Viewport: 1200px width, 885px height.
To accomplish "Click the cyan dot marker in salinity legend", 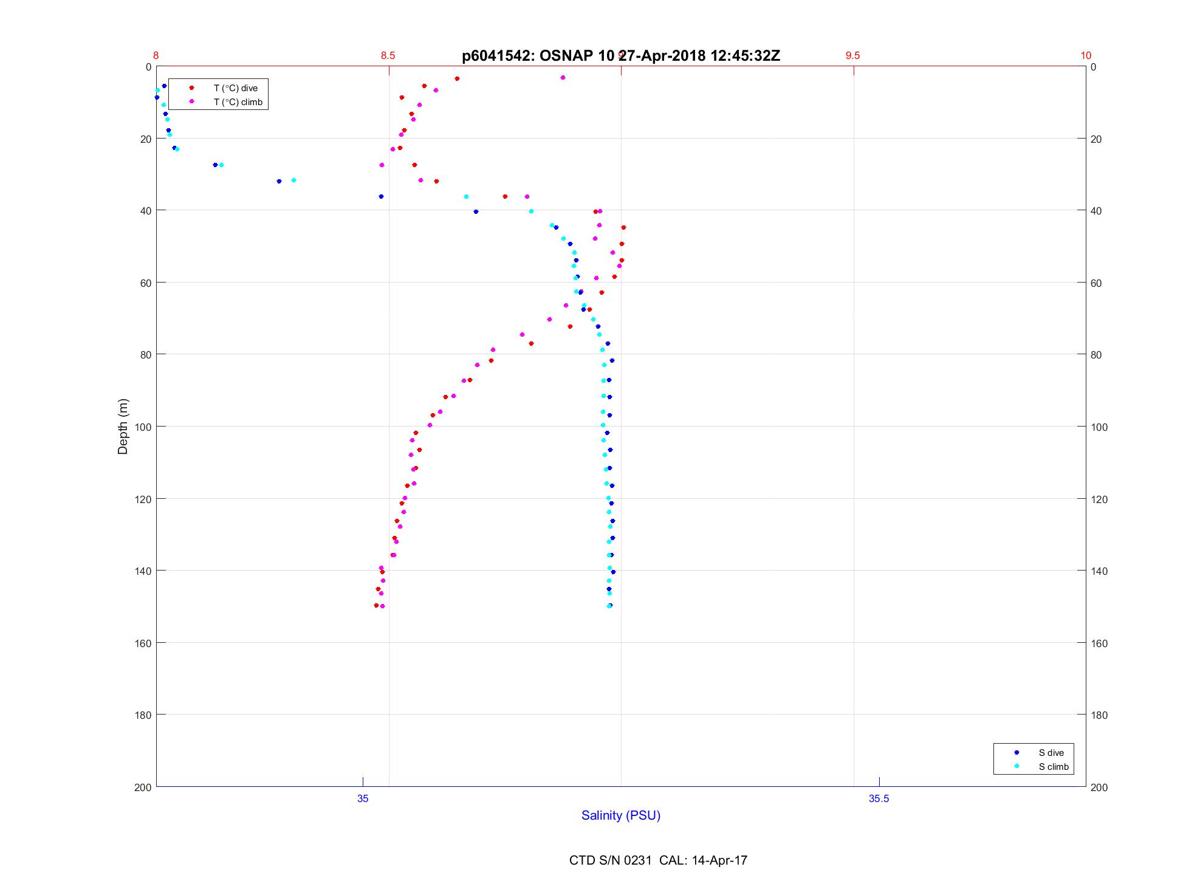I will tap(1016, 766).
